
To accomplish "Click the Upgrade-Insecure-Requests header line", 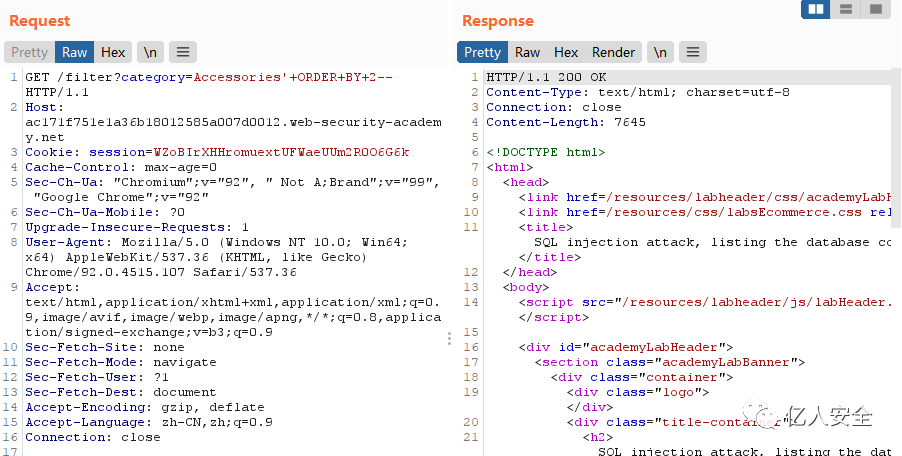I will click(x=137, y=227).
